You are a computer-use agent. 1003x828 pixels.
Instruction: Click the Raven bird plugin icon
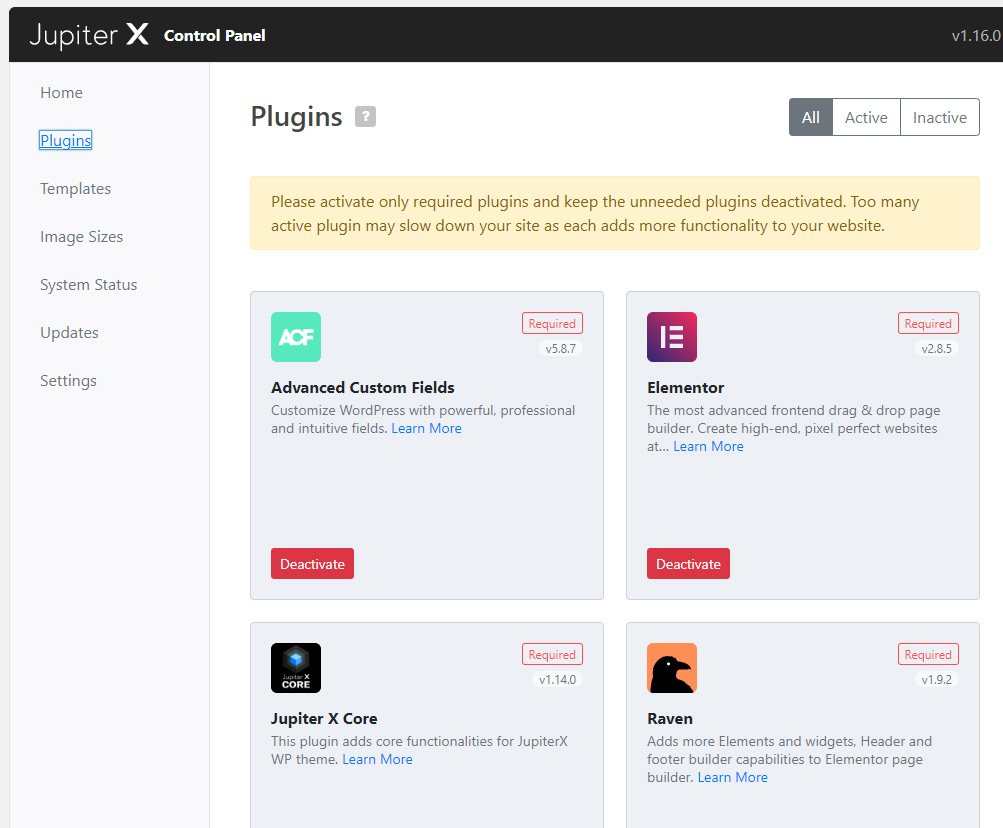(x=672, y=668)
